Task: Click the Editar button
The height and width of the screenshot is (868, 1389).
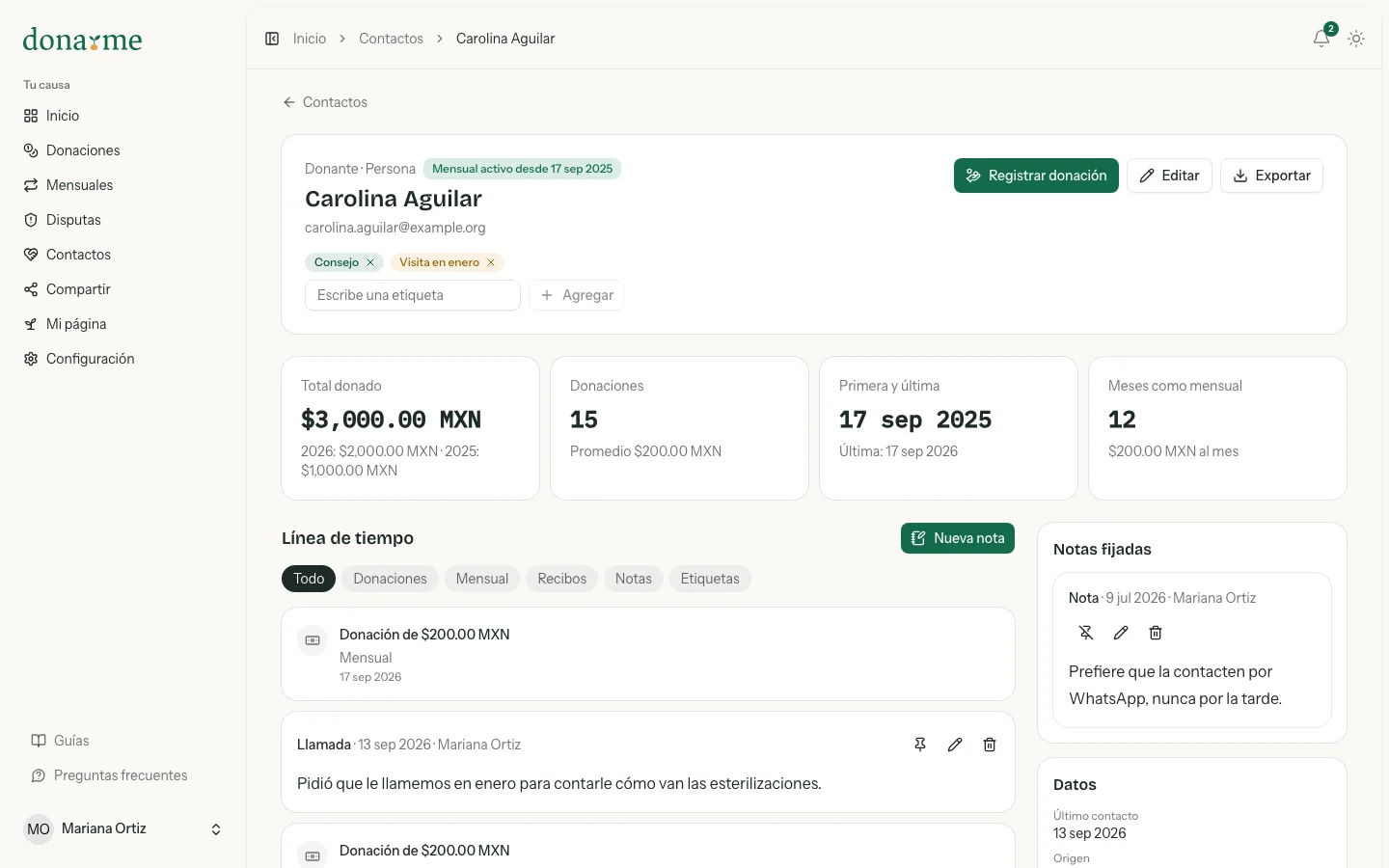Action: (x=1169, y=176)
